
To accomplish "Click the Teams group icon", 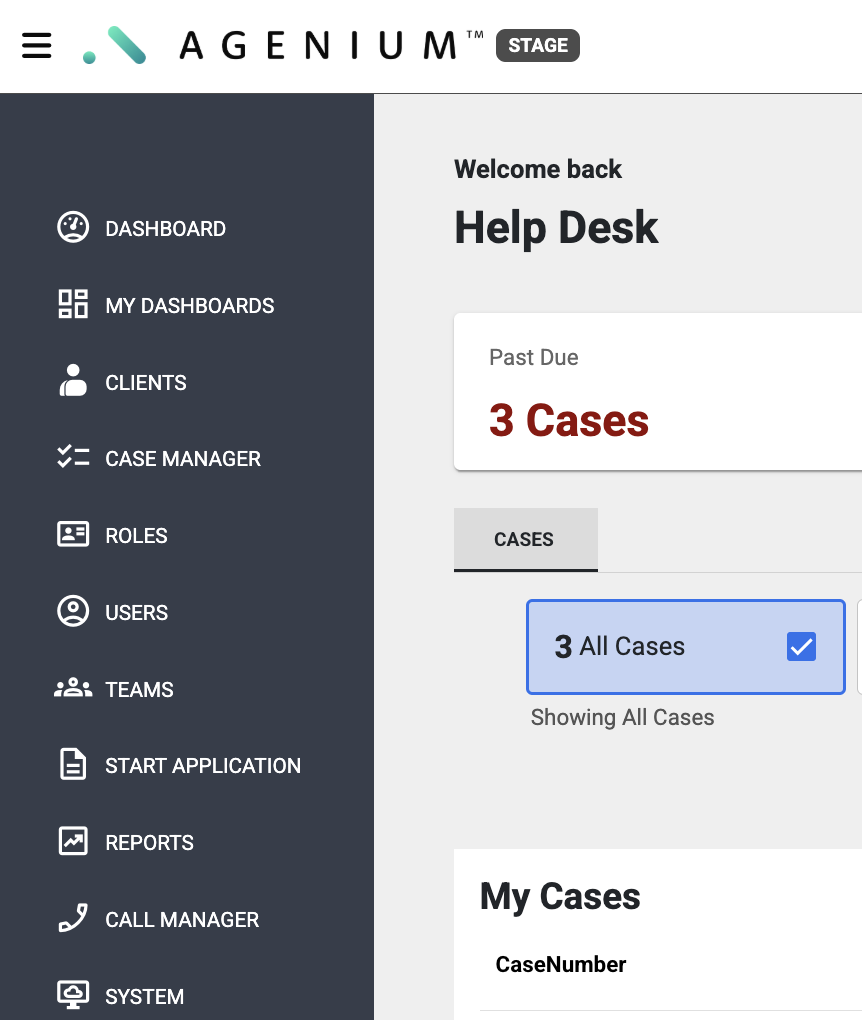I will [73, 689].
